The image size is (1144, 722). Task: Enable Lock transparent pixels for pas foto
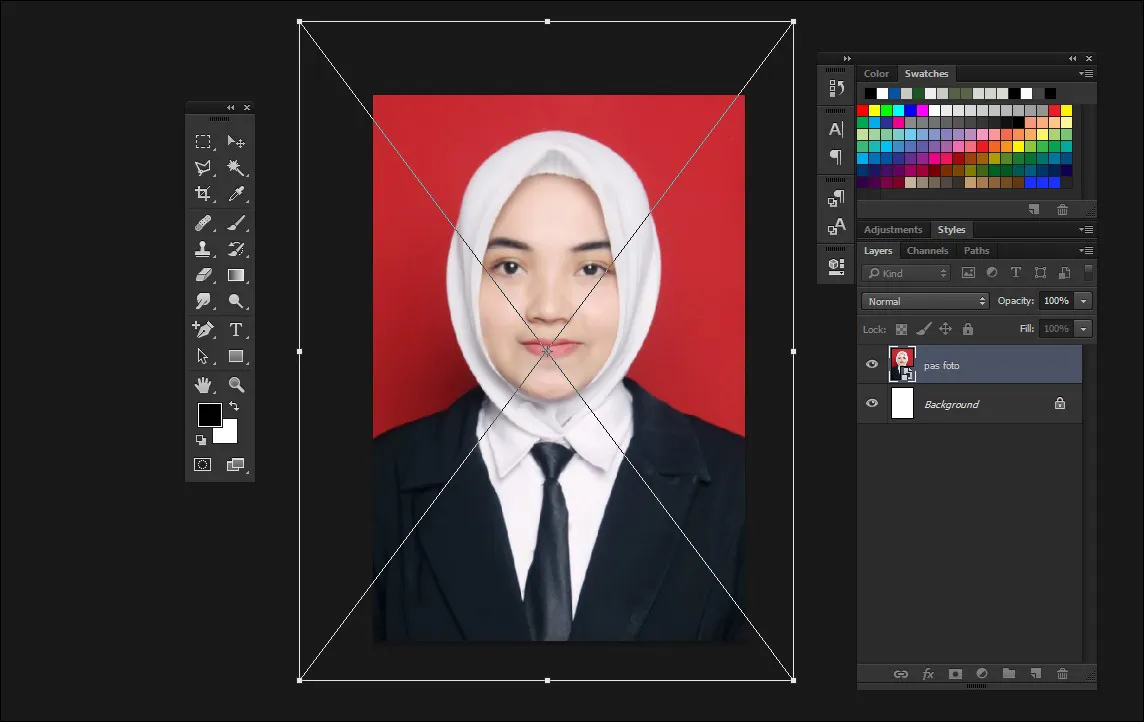tap(901, 329)
